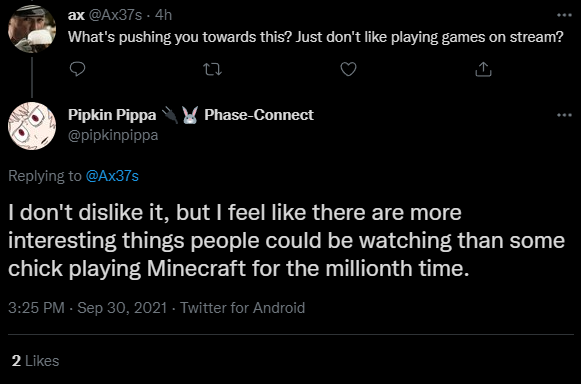Open the 2 Likes list
Screen dimensions: 581x384
point(36,361)
